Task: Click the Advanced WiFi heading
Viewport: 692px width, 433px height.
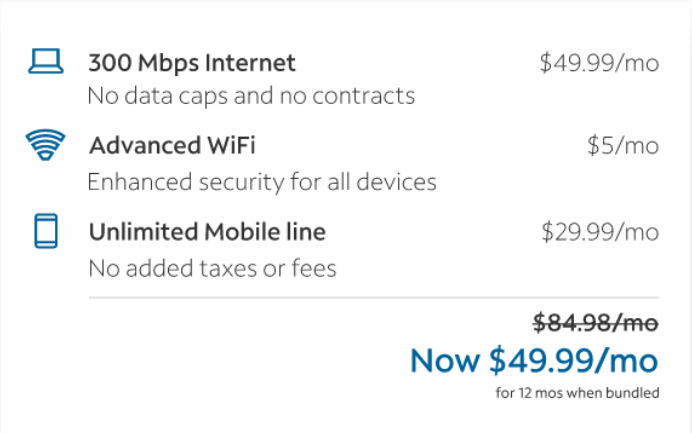Action: click(172, 146)
